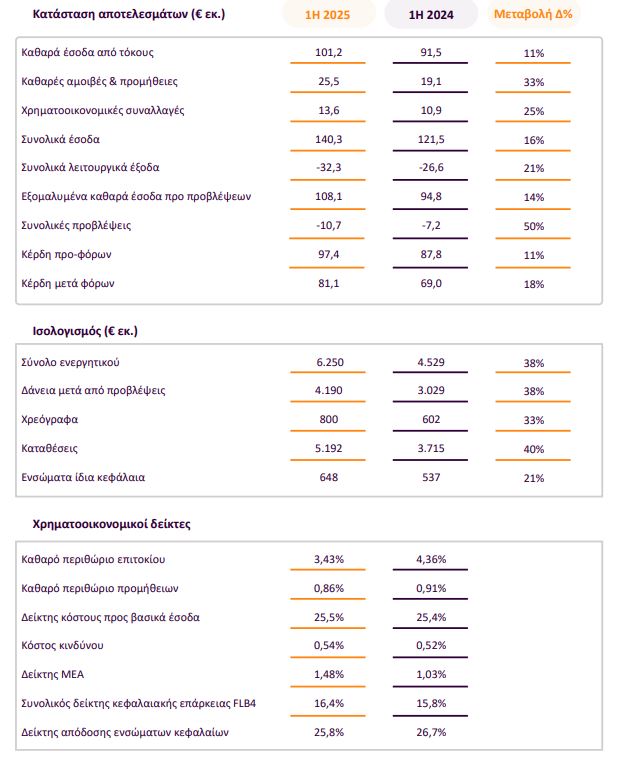618x769 pixels.
Task: Click the 101,2 value for 1H 2025
Action: 326,52
